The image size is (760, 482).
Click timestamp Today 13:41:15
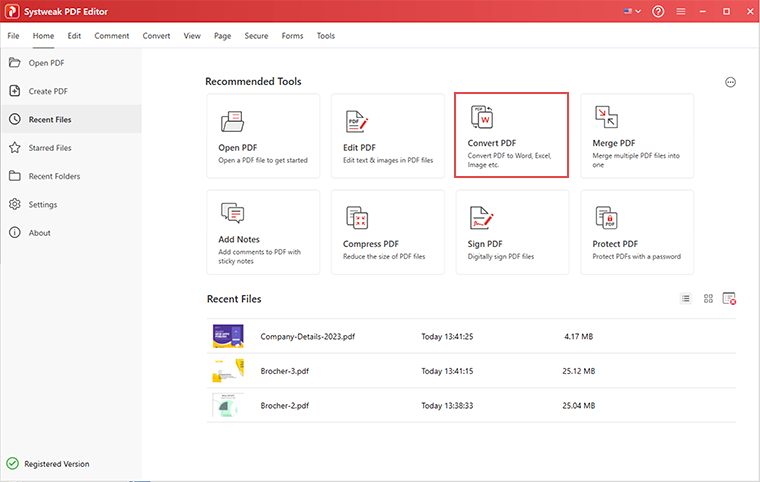pos(447,371)
